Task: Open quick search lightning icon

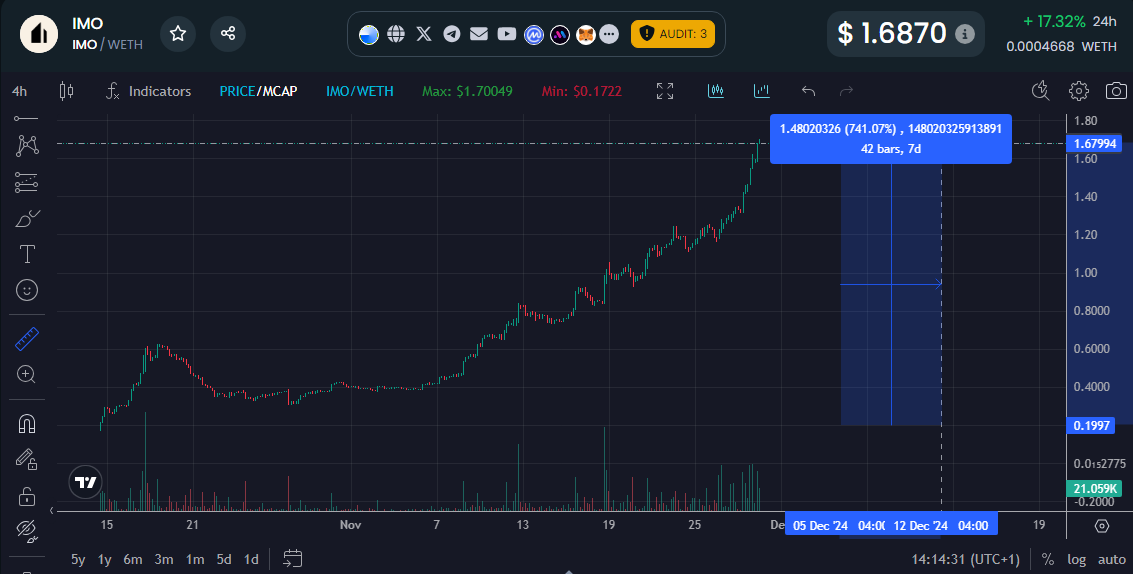Action: coord(1041,91)
